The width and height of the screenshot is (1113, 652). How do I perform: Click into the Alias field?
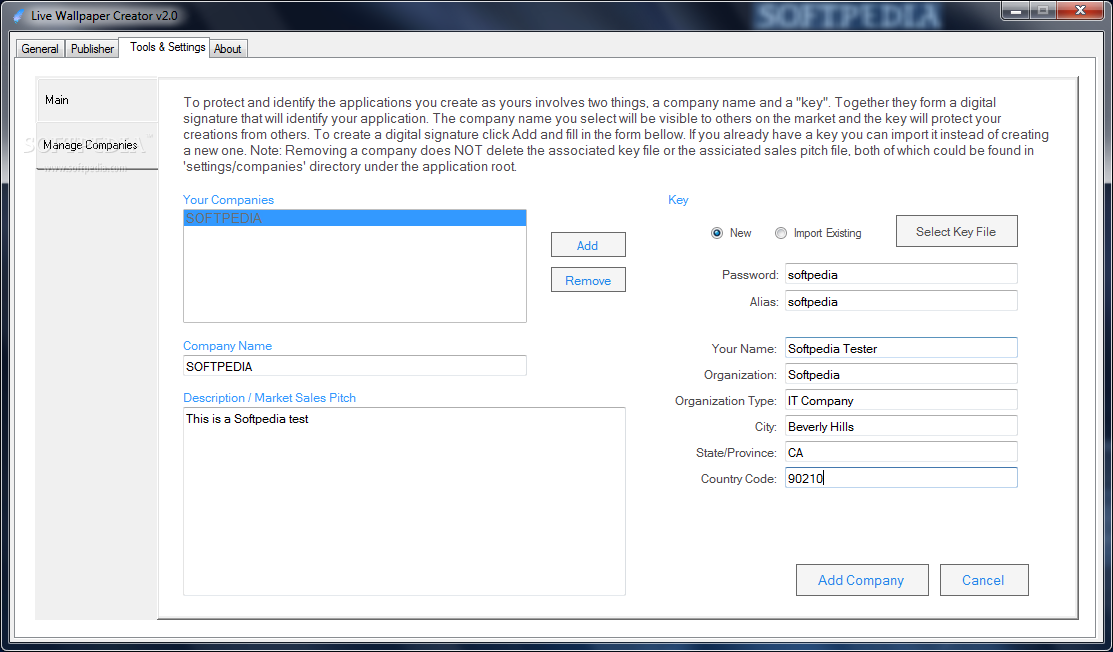(x=901, y=301)
